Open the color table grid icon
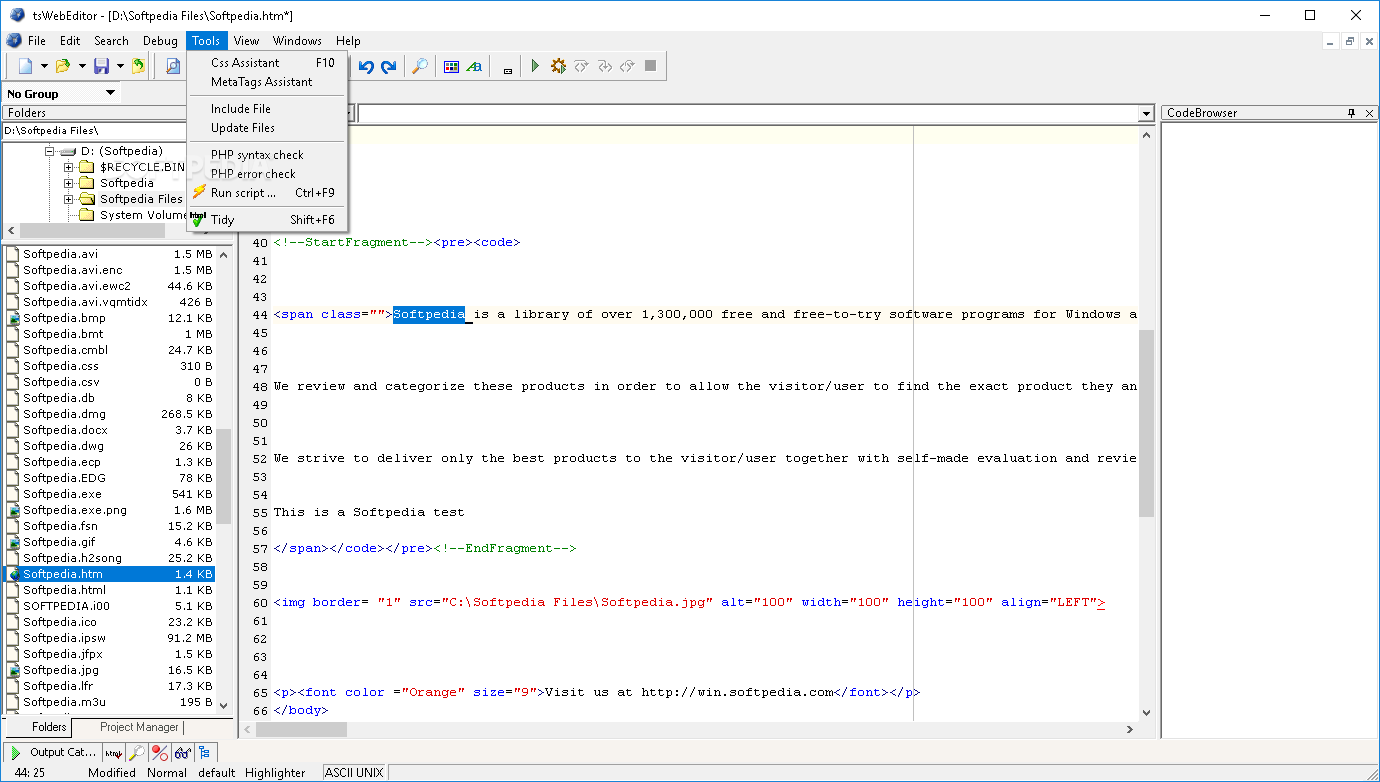Image resolution: width=1380 pixels, height=782 pixels. coord(452,66)
